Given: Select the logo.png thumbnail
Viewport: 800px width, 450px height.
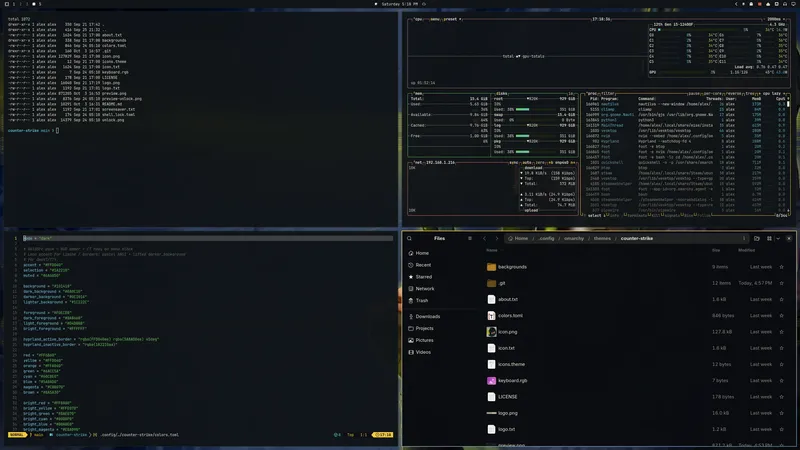Looking at the screenshot, I should point(491,413).
